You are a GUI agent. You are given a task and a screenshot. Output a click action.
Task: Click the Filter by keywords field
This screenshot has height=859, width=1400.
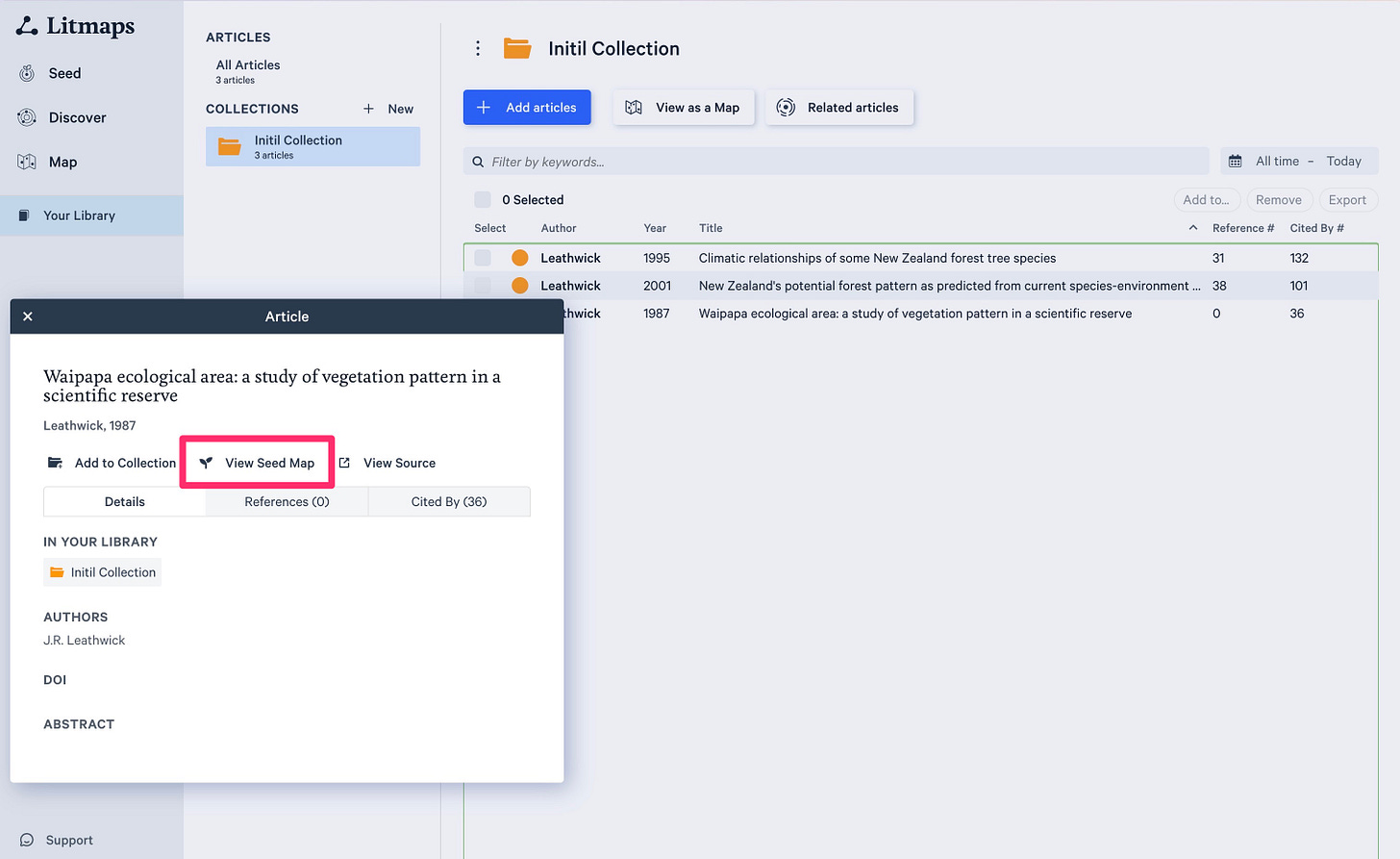tap(836, 162)
